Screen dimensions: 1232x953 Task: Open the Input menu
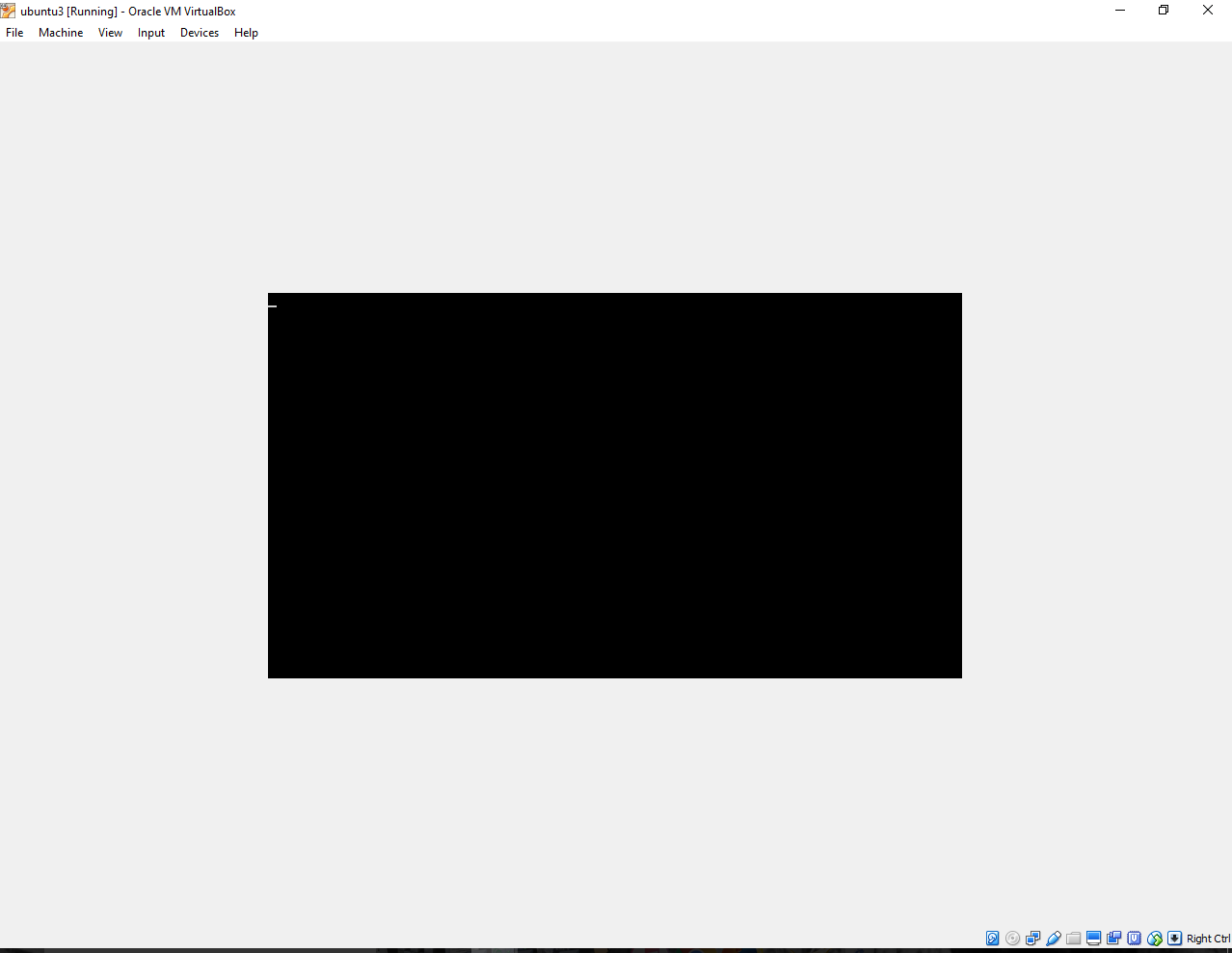151,33
